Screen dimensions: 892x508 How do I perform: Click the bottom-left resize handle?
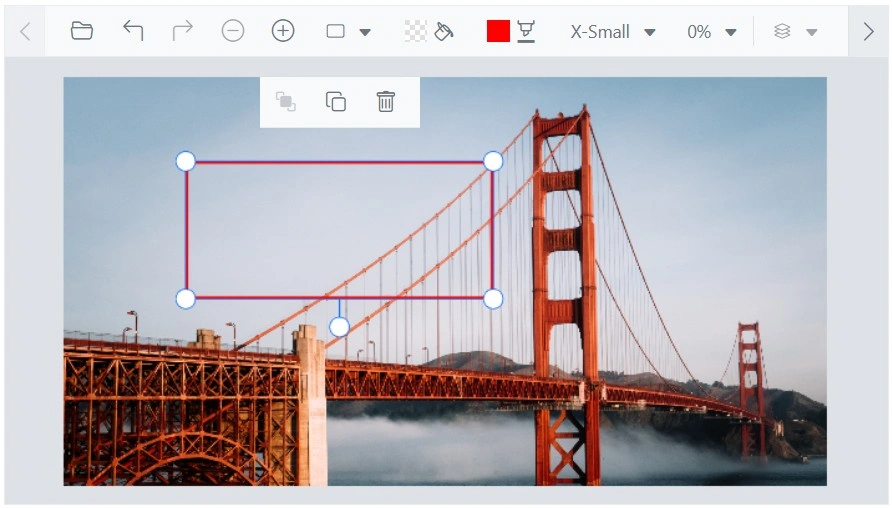[x=185, y=299]
